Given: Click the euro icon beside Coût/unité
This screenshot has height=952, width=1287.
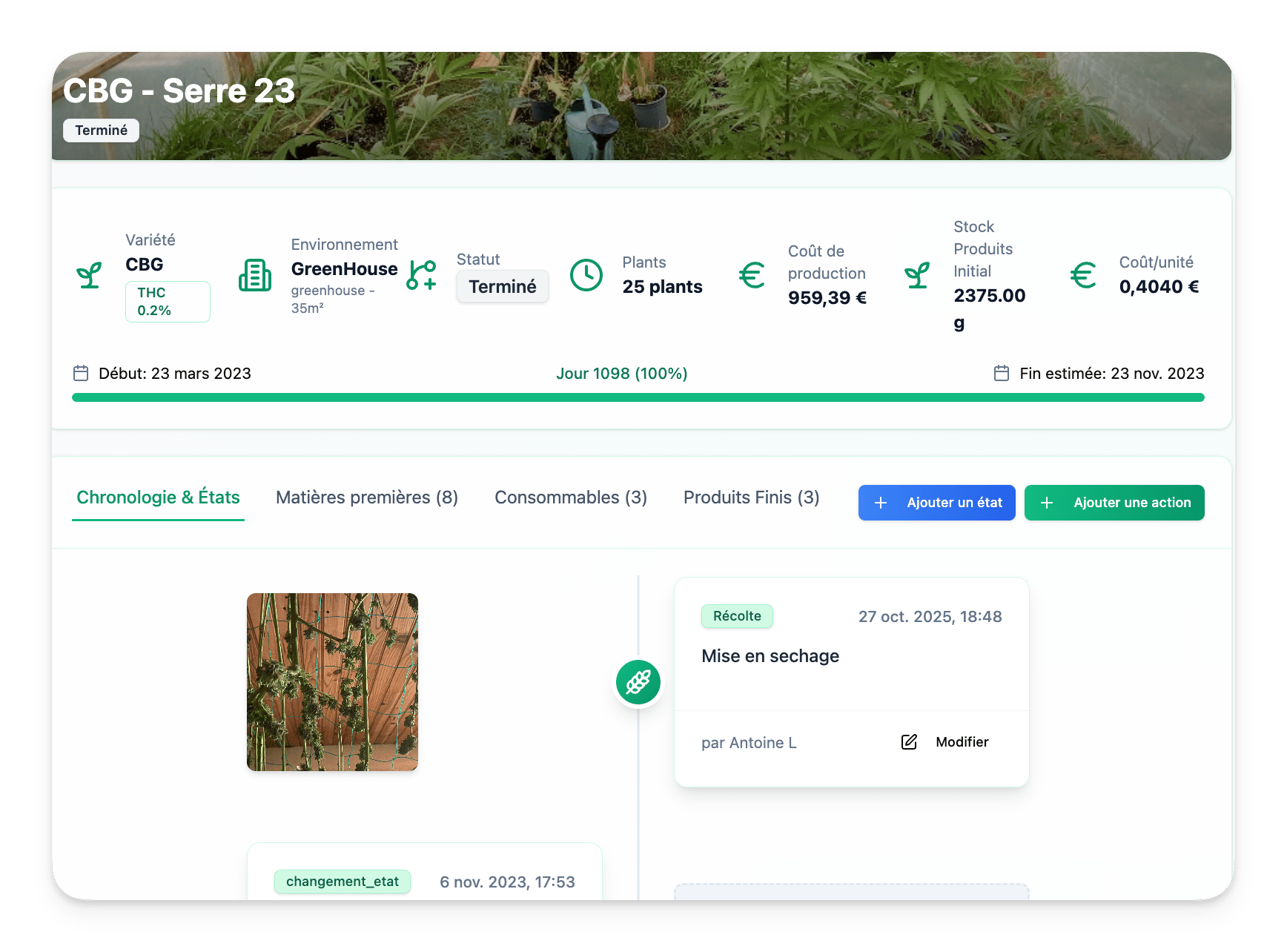Looking at the screenshot, I should point(1083,276).
